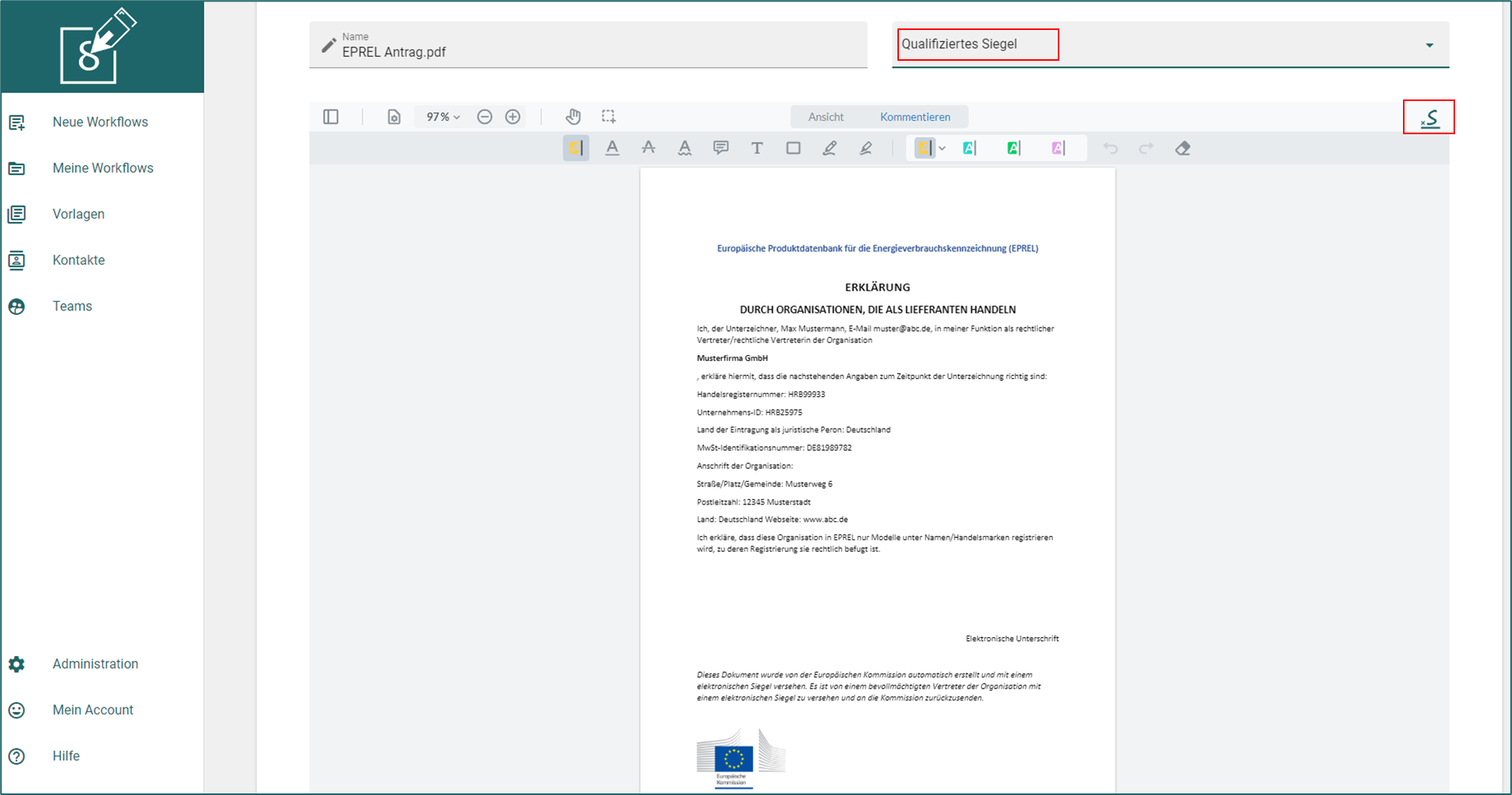Choose the cyan highlight preset
This screenshot has width=1512, height=795.
tap(969, 148)
